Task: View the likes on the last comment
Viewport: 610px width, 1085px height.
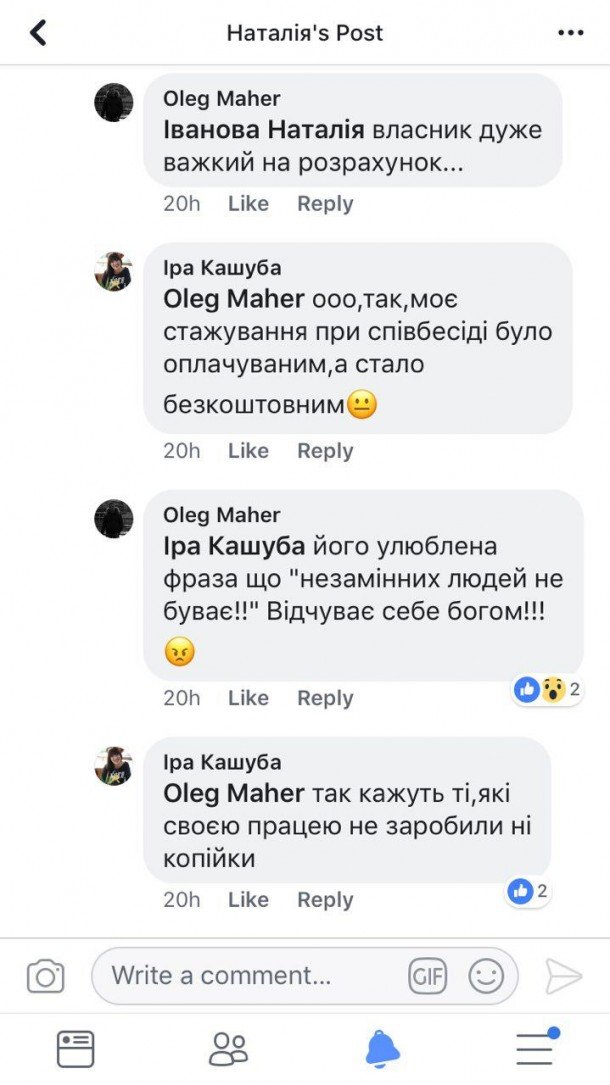Action: pyautogui.click(x=528, y=891)
